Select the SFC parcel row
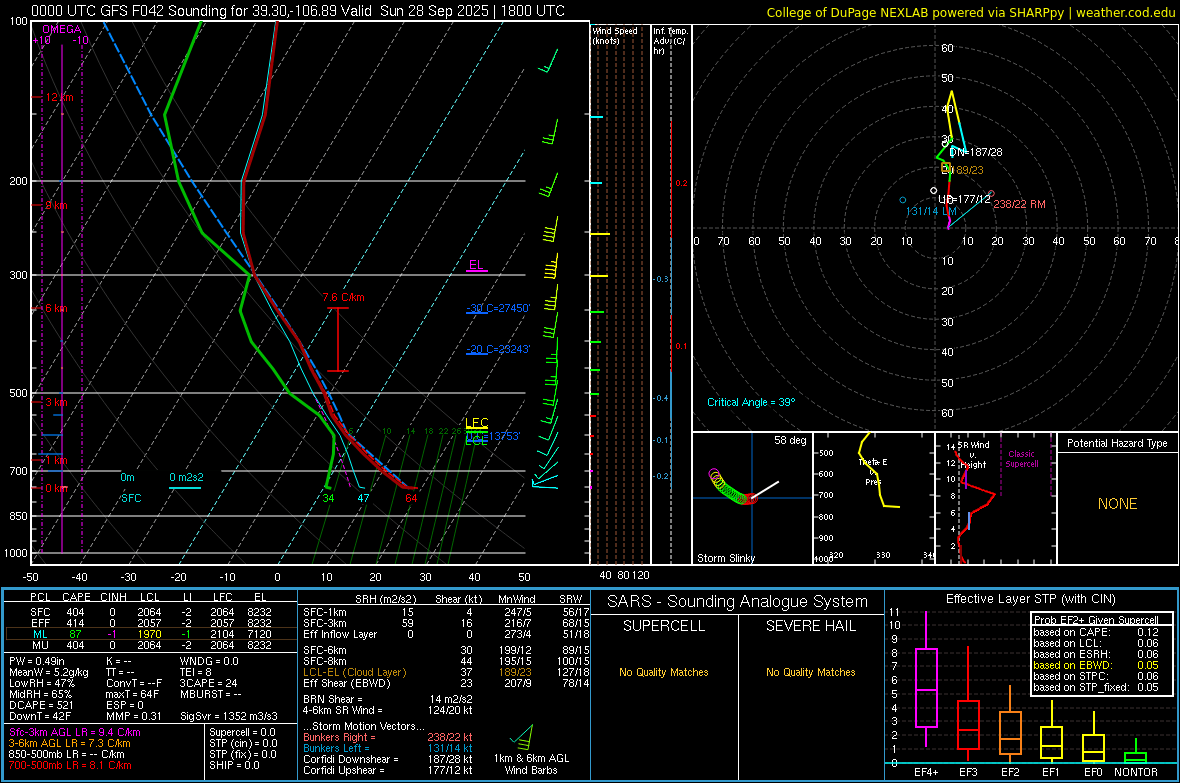Viewport: 1180px width, 783px height. tap(149, 612)
